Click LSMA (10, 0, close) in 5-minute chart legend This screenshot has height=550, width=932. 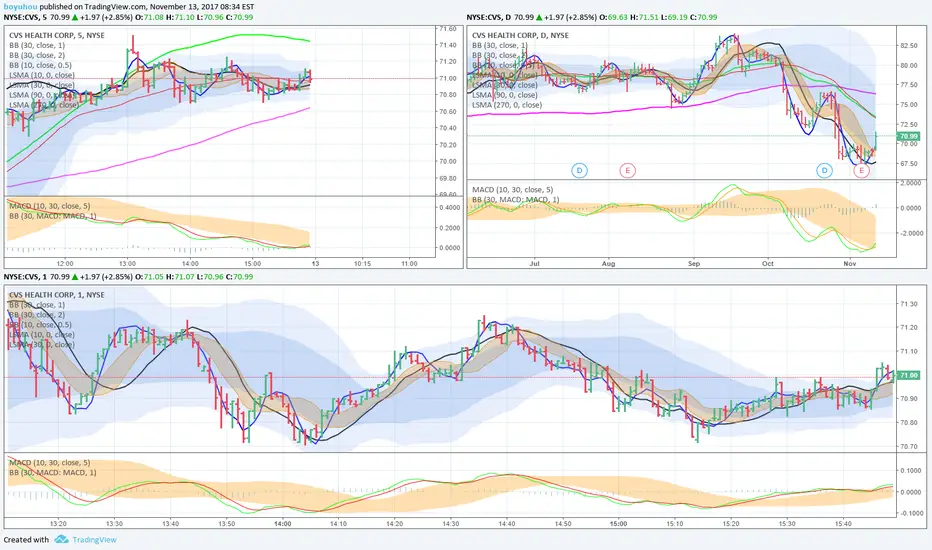coord(42,76)
